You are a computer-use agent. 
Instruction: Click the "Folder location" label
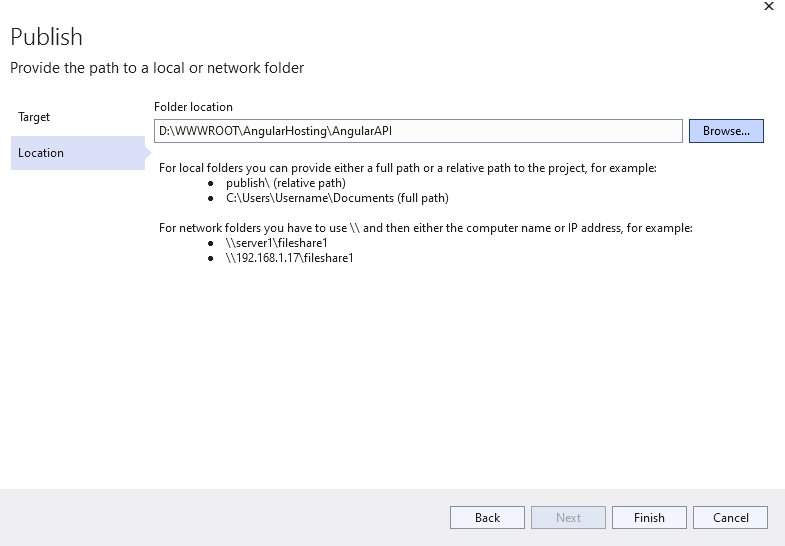pos(193,107)
